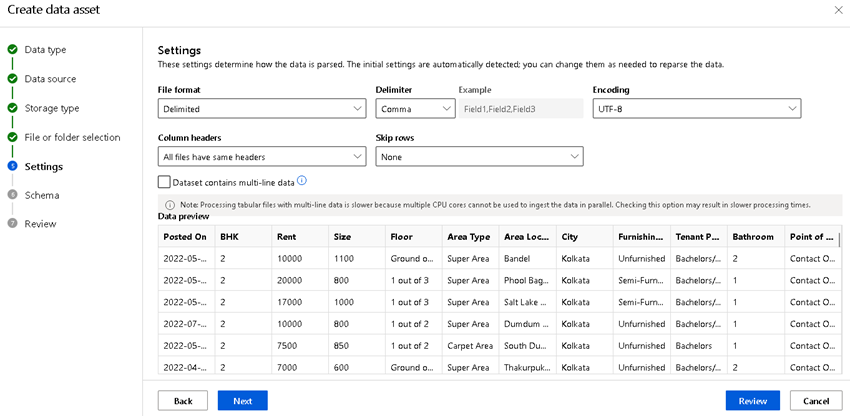Select the Review step in sidebar

coord(40,224)
